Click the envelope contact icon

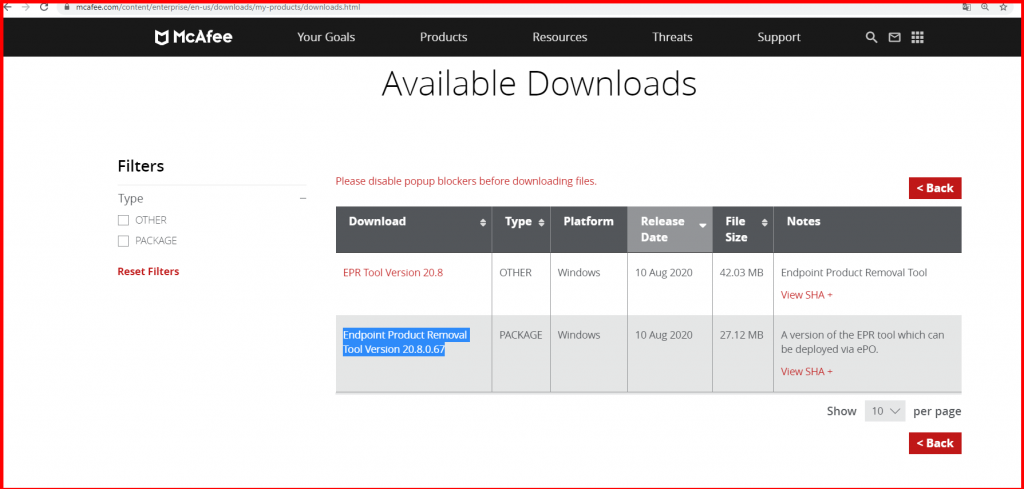point(894,37)
